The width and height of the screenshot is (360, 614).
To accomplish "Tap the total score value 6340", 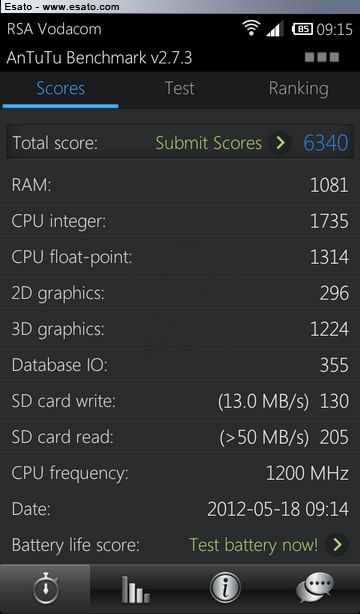I will (326, 143).
